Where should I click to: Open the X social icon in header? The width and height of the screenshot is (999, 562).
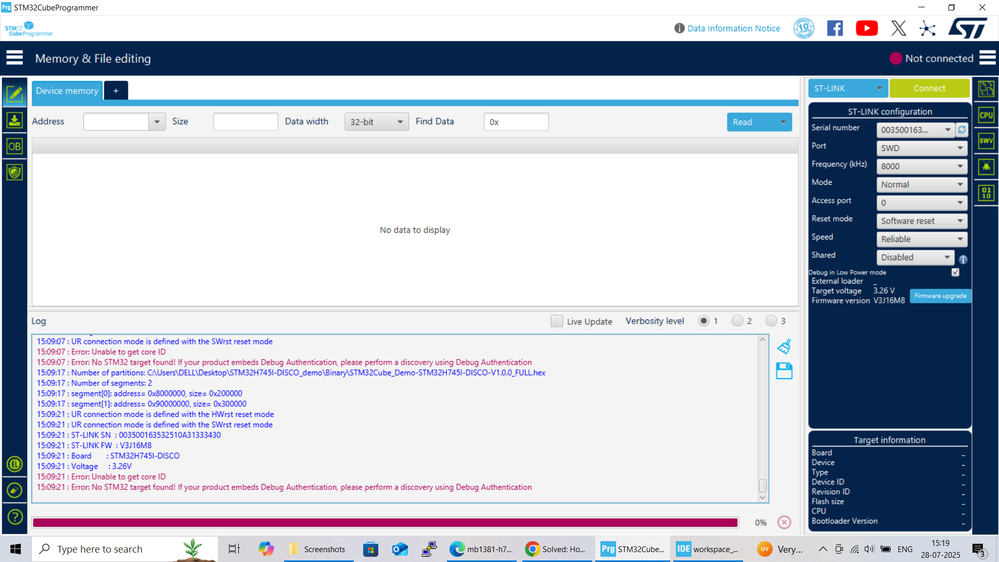(x=898, y=28)
